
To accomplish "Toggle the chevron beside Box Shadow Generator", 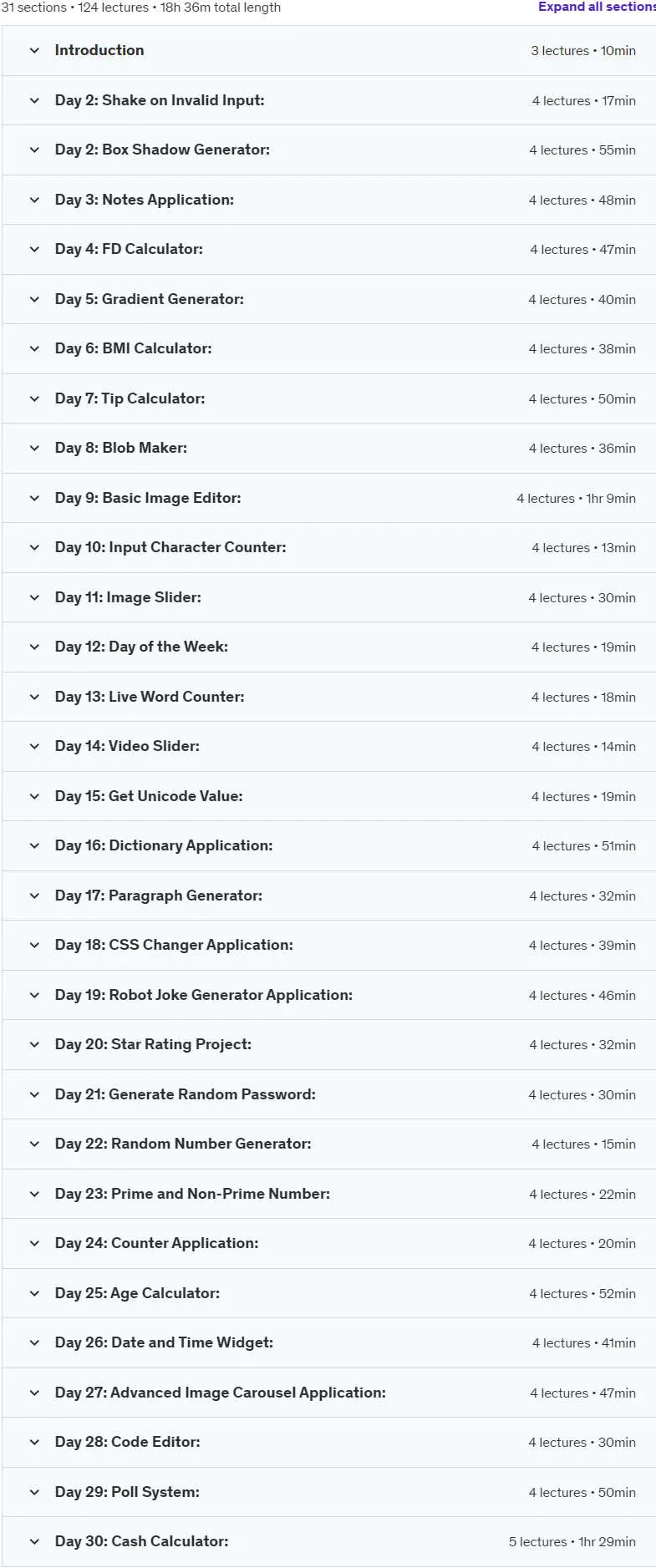I will pyautogui.click(x=34, y=150).
